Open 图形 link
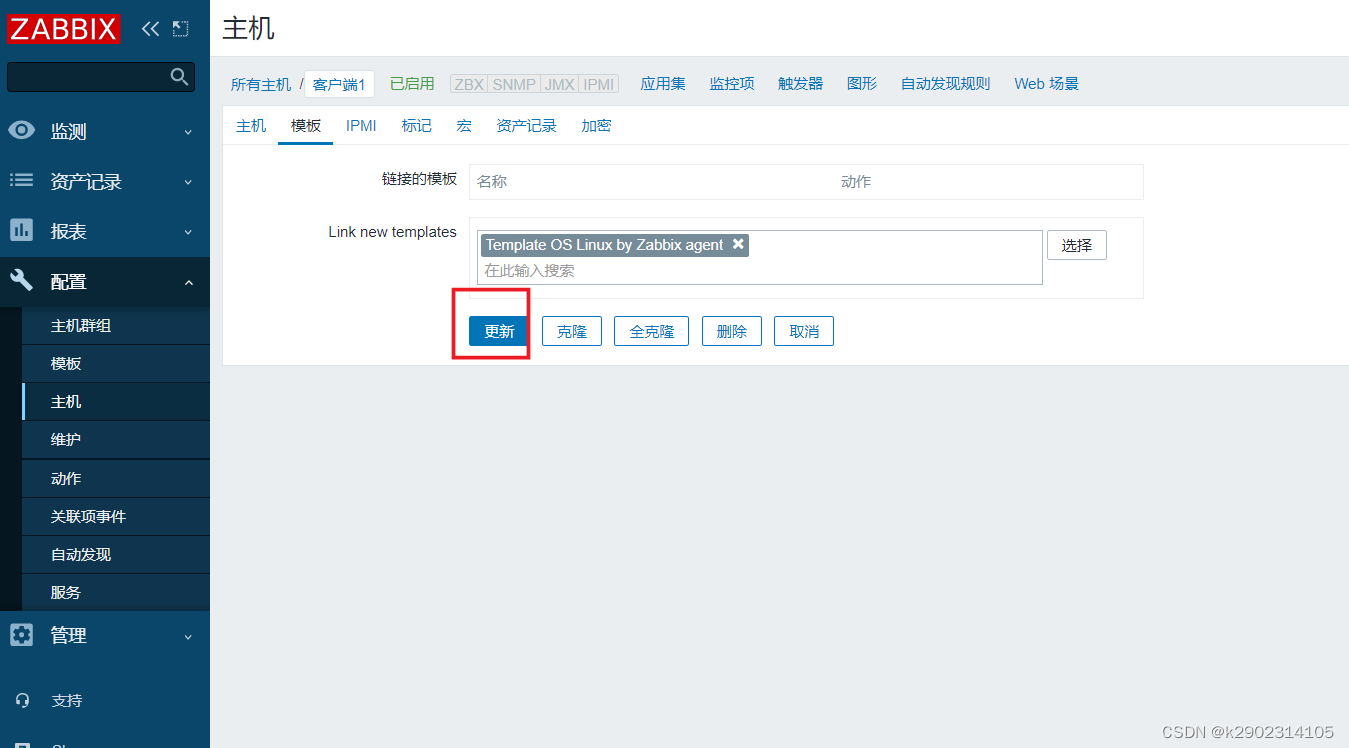Screen dimensions: 1349x748 [x=862, y=84]
